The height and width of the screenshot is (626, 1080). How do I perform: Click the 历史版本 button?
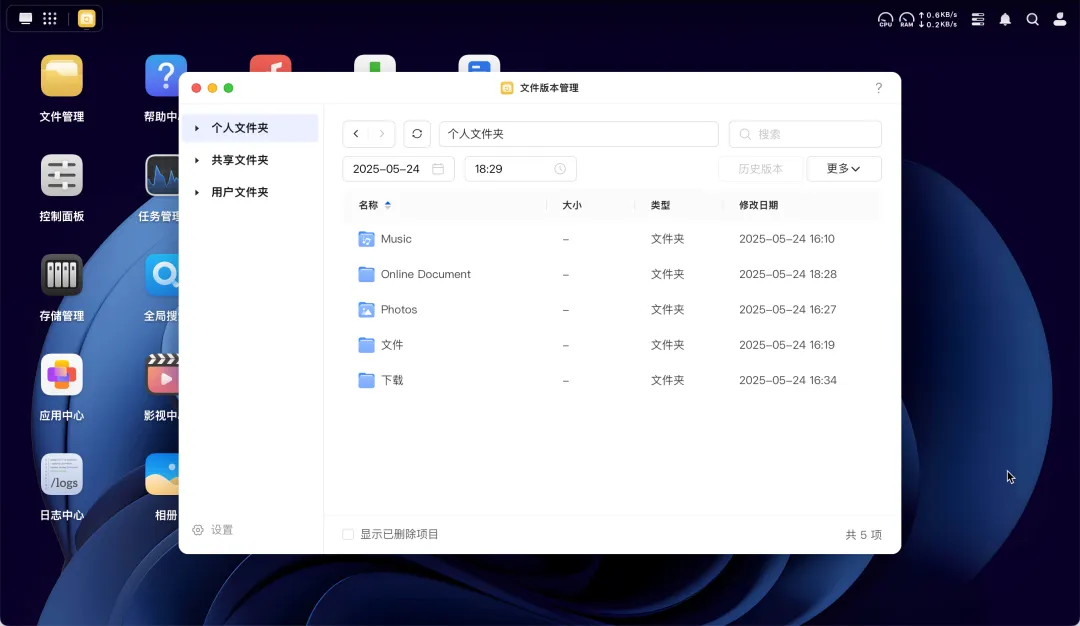click(760, 169)
